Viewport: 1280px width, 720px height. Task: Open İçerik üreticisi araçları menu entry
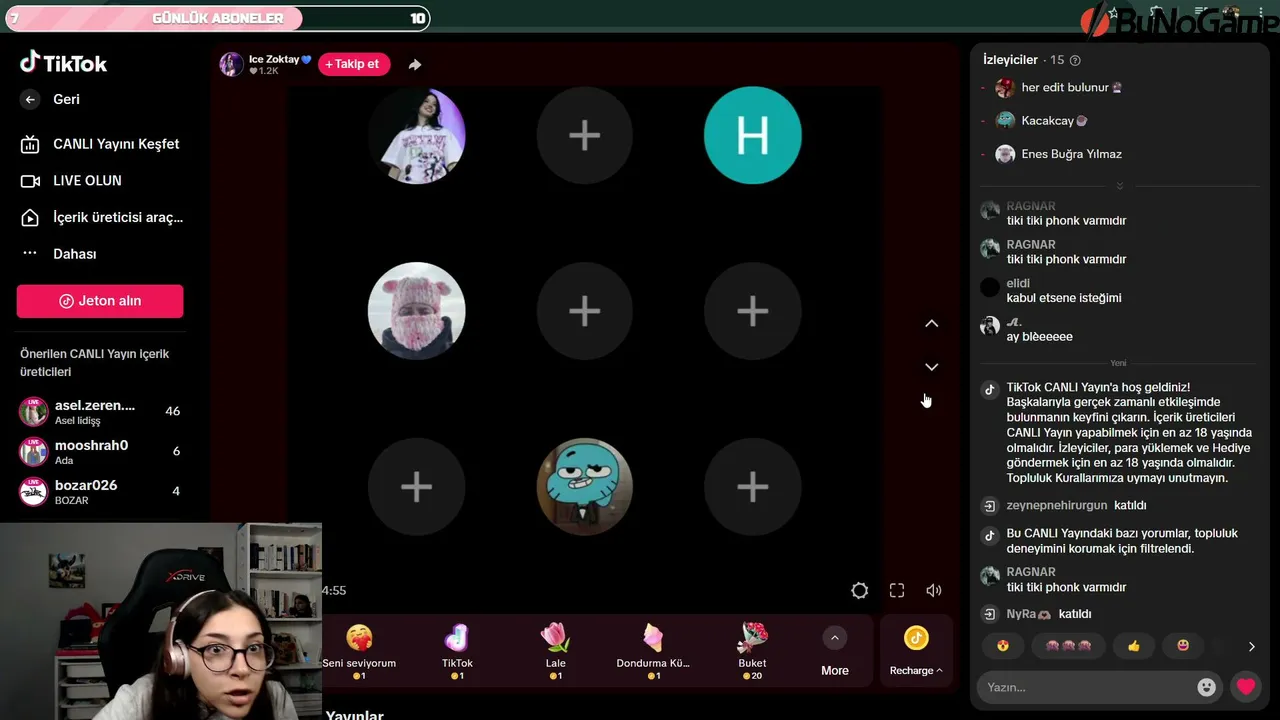pos(102,217)
